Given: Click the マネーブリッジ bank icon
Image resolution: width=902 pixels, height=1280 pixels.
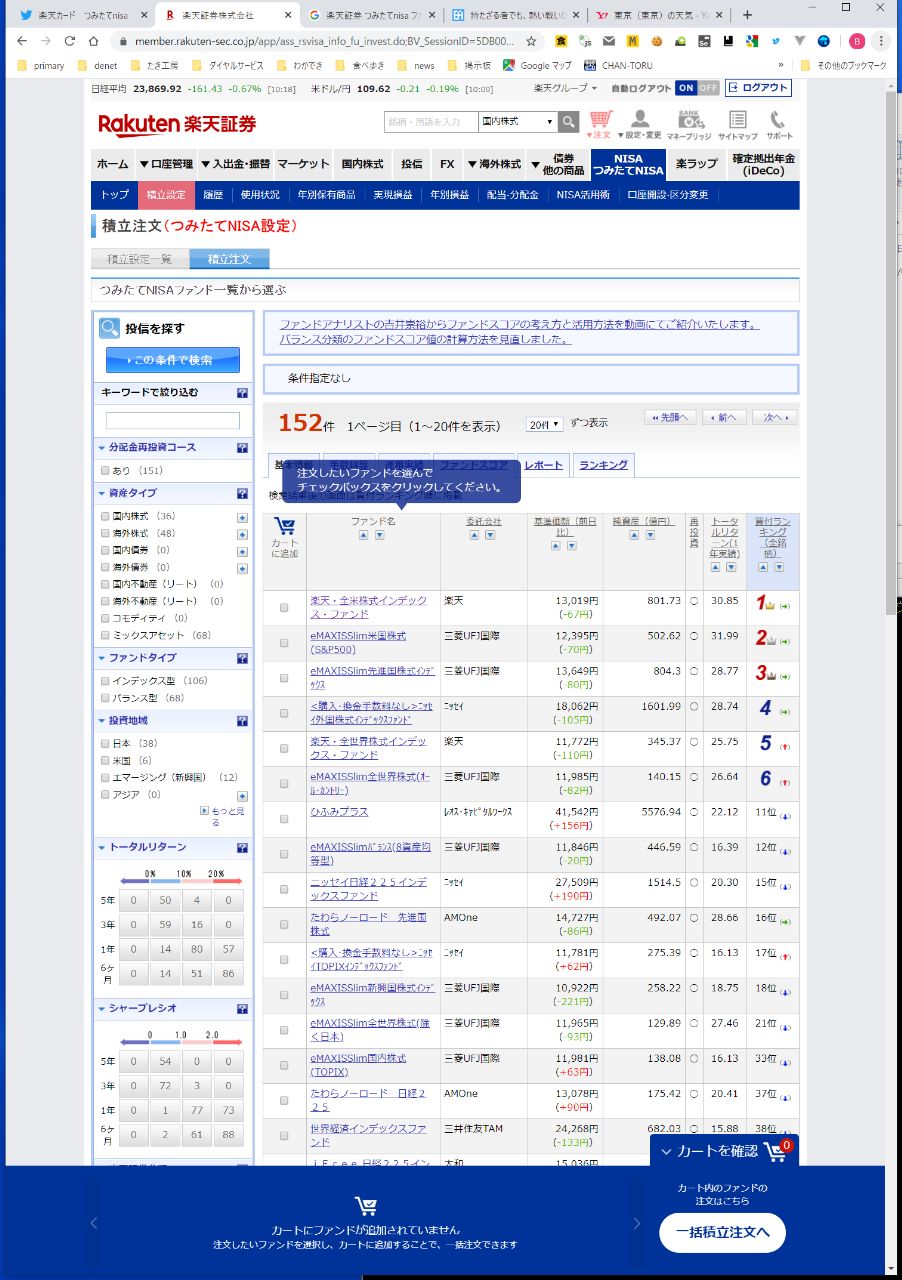Looking at the screenshot, I should pyautogui.click(x=688, y=124).
